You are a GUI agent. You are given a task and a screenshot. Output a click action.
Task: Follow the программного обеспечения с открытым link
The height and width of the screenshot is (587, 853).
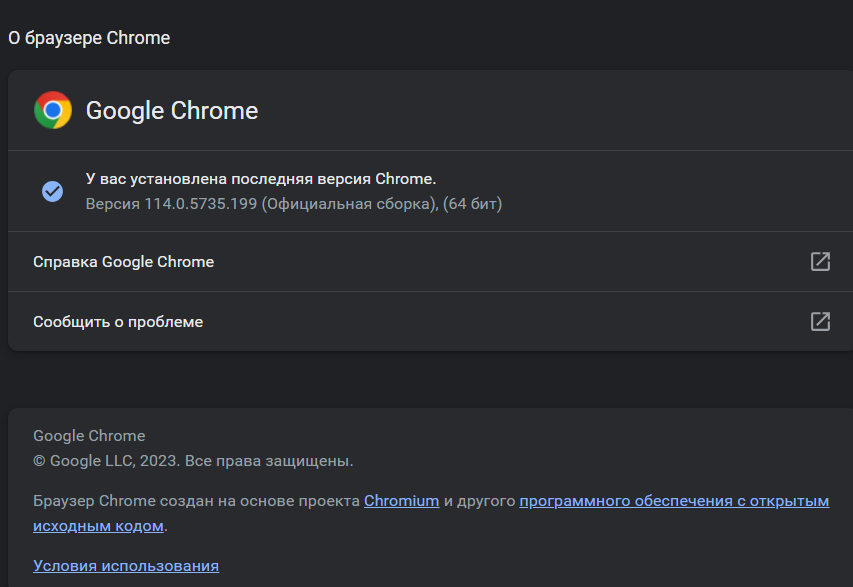[x=674, y=501]
